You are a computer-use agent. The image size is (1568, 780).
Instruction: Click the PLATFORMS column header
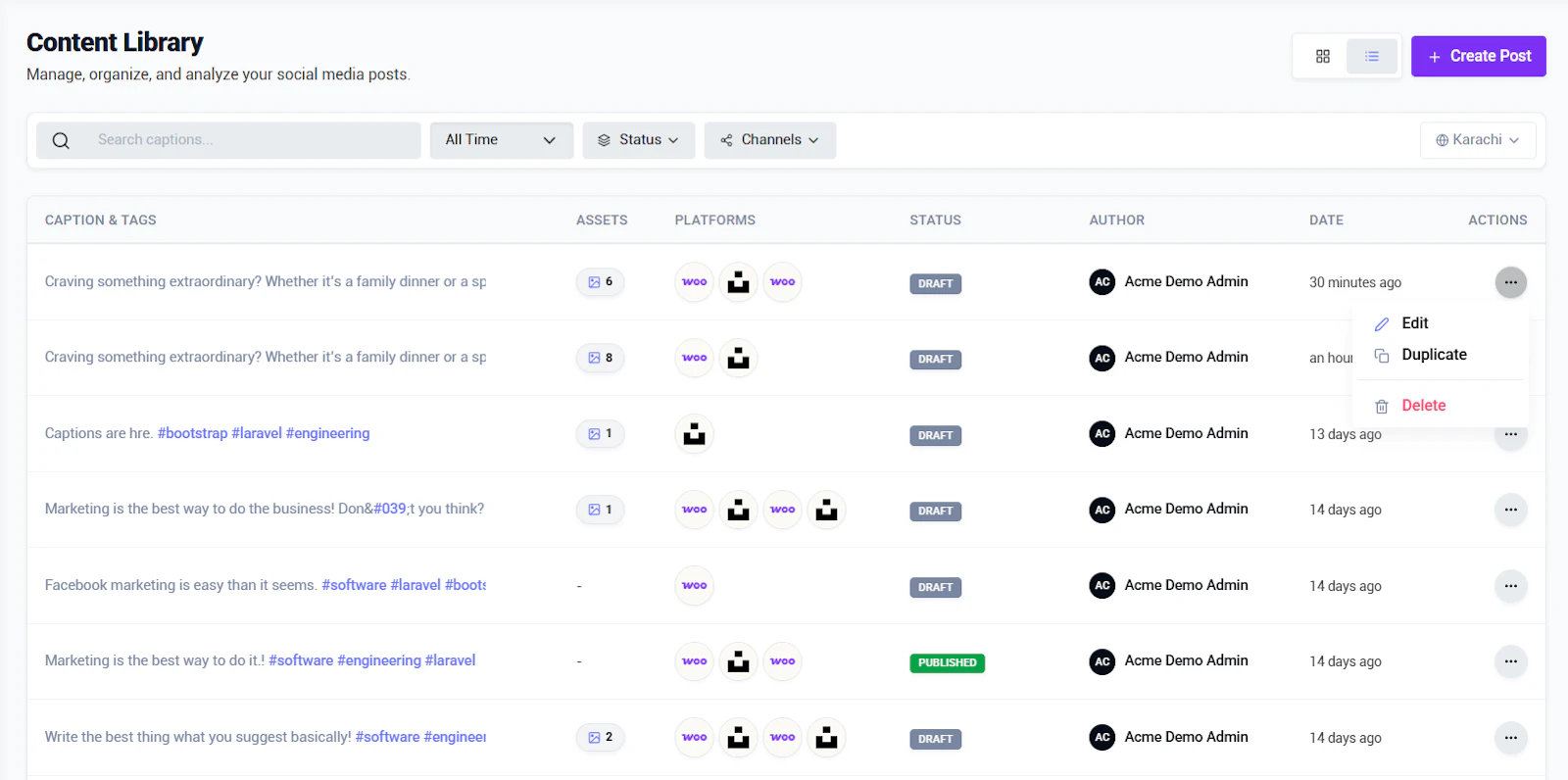click(x=714, y=220)
